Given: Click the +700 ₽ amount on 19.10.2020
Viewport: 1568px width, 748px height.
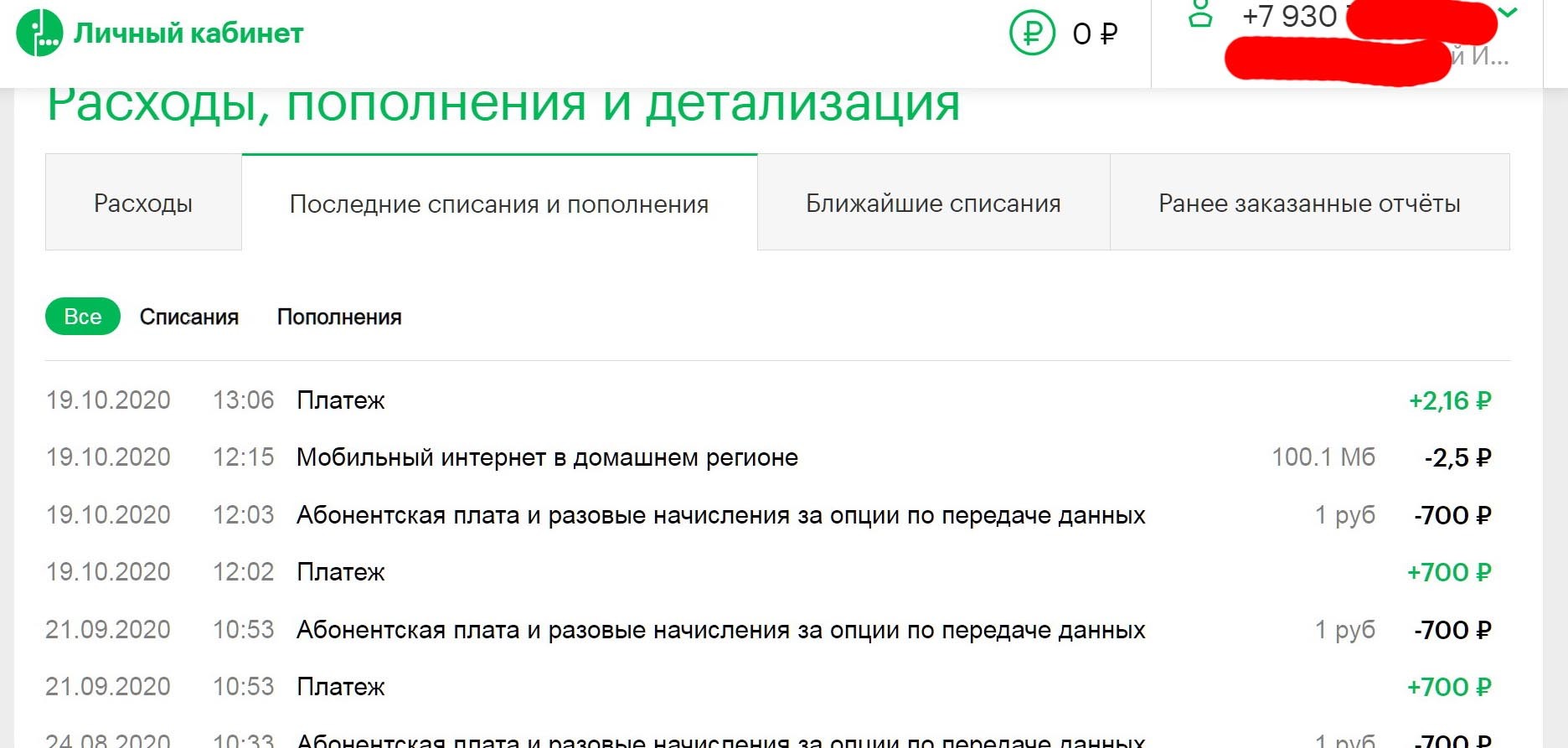Looking at the screenshot, I should [1449, 572].
